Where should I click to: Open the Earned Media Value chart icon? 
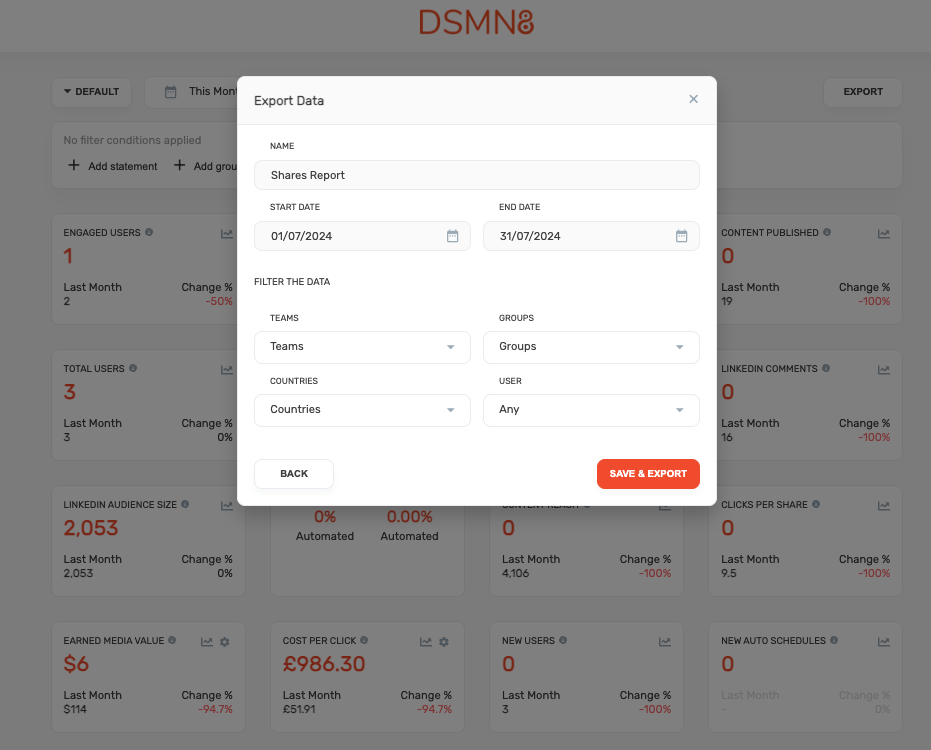click(207, 642)
